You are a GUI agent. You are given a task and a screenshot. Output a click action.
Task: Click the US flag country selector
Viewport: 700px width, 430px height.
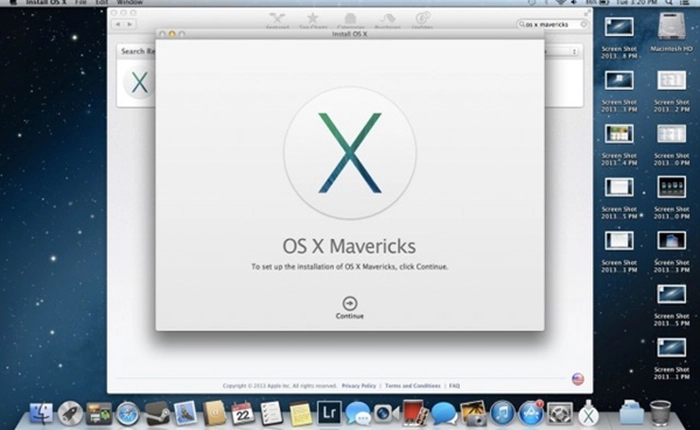pyautogui.click(x=578, y=379)
